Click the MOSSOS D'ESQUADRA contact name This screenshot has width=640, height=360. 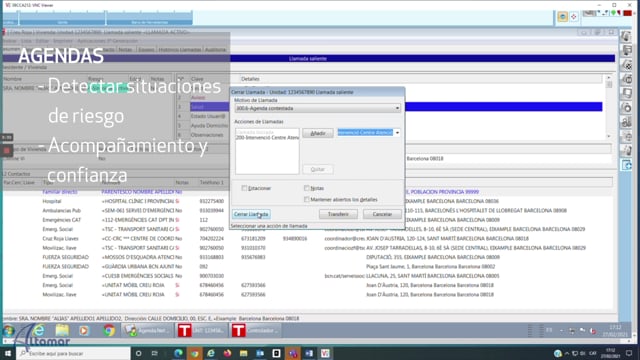pos(138,257)
